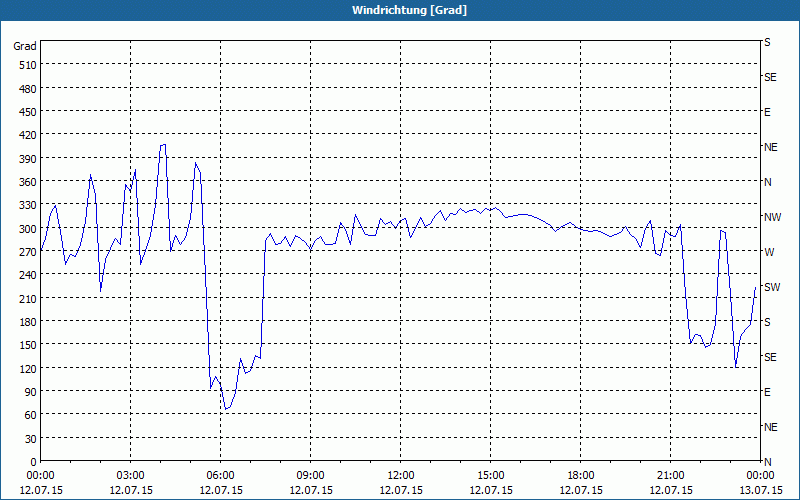Click the 120 degree axis value
Viewport: 800px width, 500px height.
pyautogui.click(x=29, y=368)
